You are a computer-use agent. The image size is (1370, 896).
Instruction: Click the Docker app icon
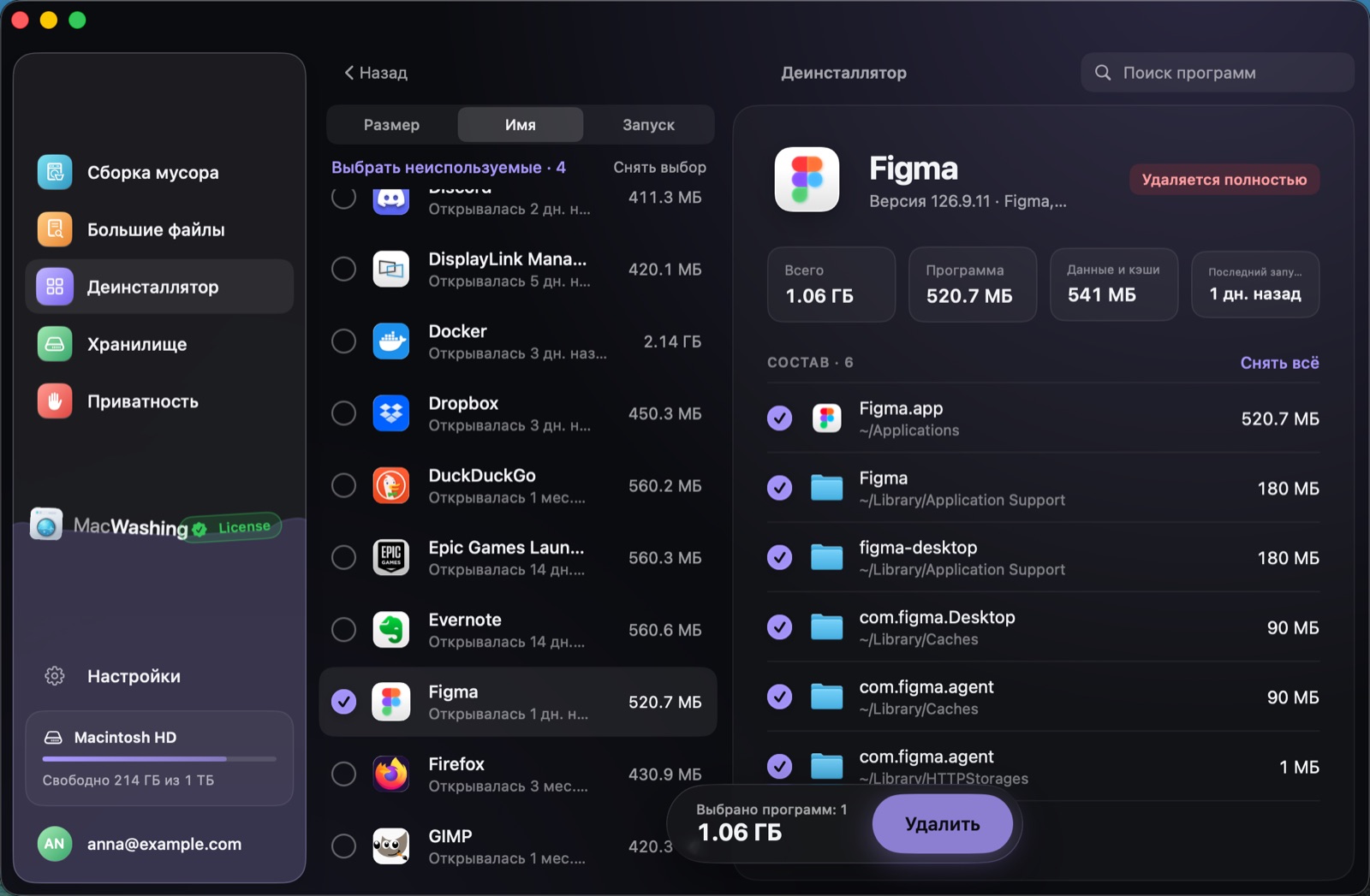click(x=391, y=341)
